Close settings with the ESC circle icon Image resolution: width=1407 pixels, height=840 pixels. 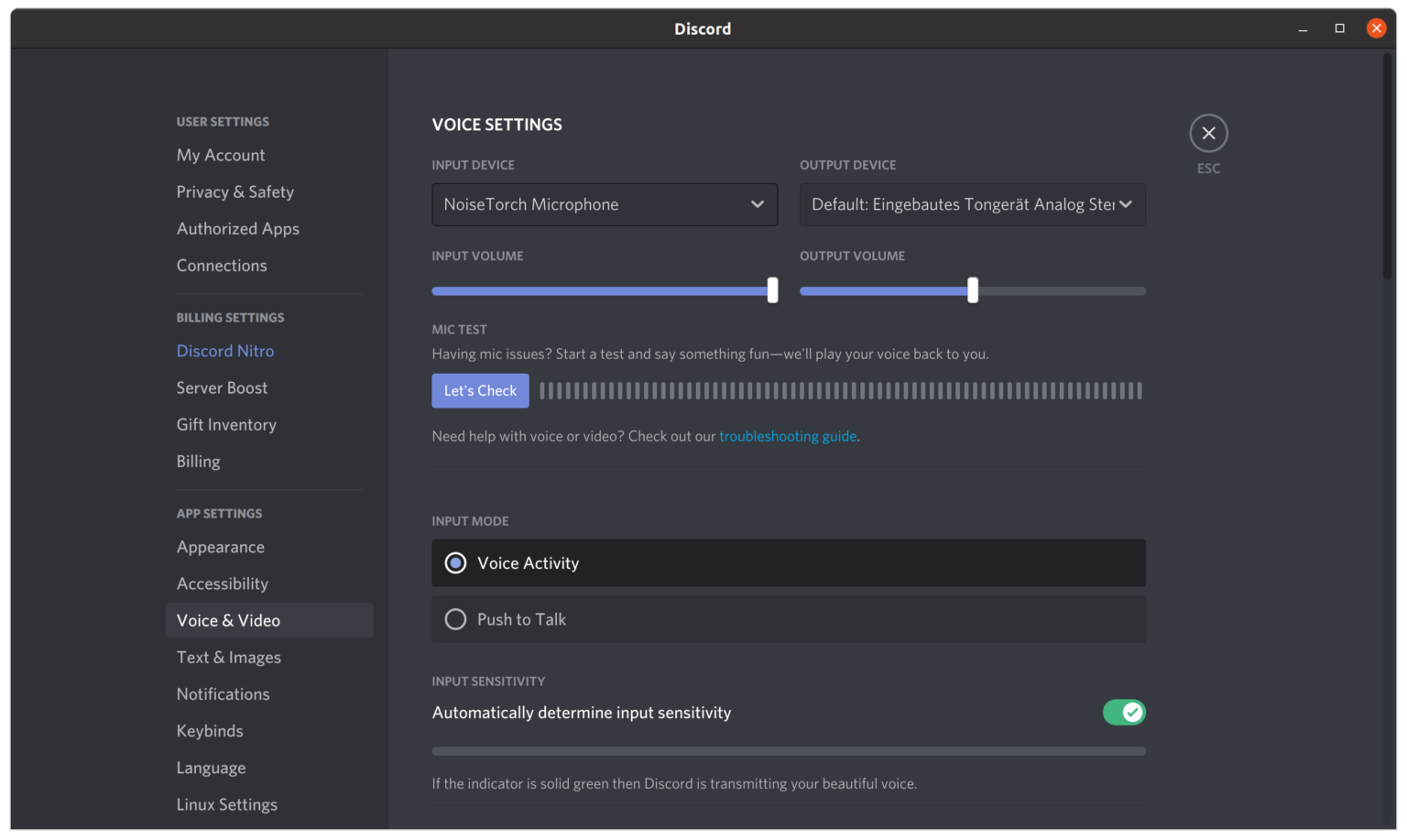[1208, 134]
